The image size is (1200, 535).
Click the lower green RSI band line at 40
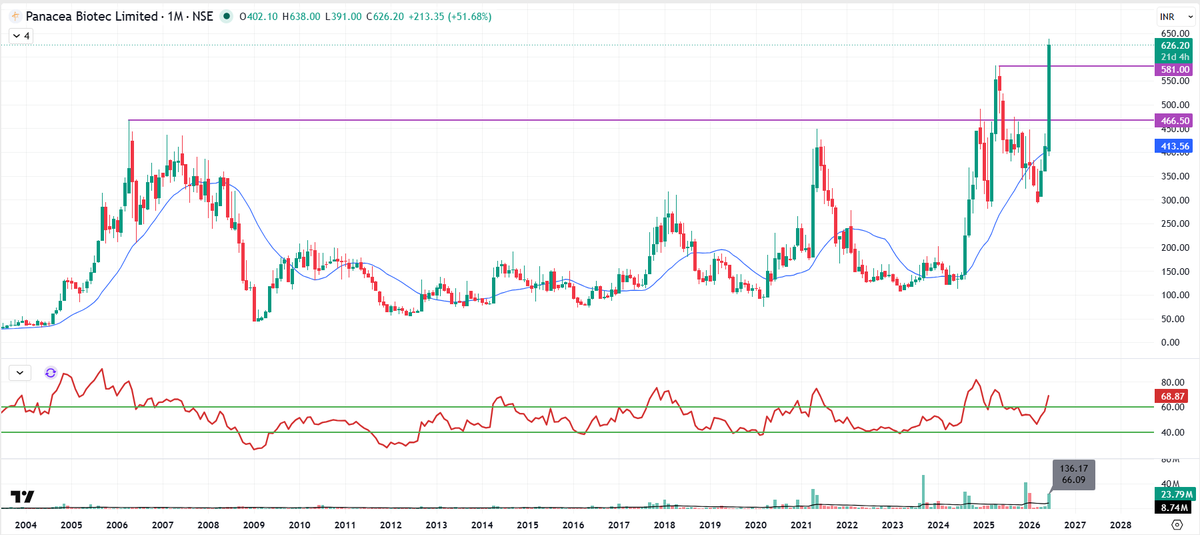577,432
